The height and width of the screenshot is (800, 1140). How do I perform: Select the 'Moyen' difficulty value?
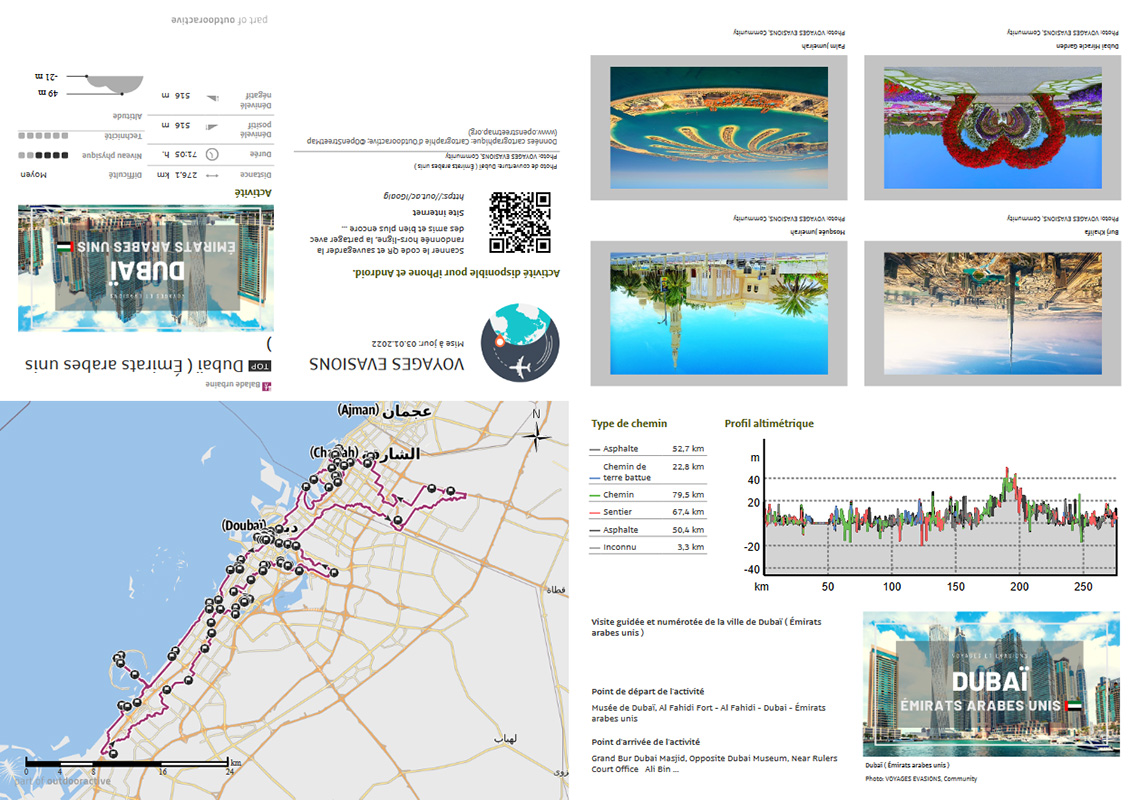tap(33, 175)
